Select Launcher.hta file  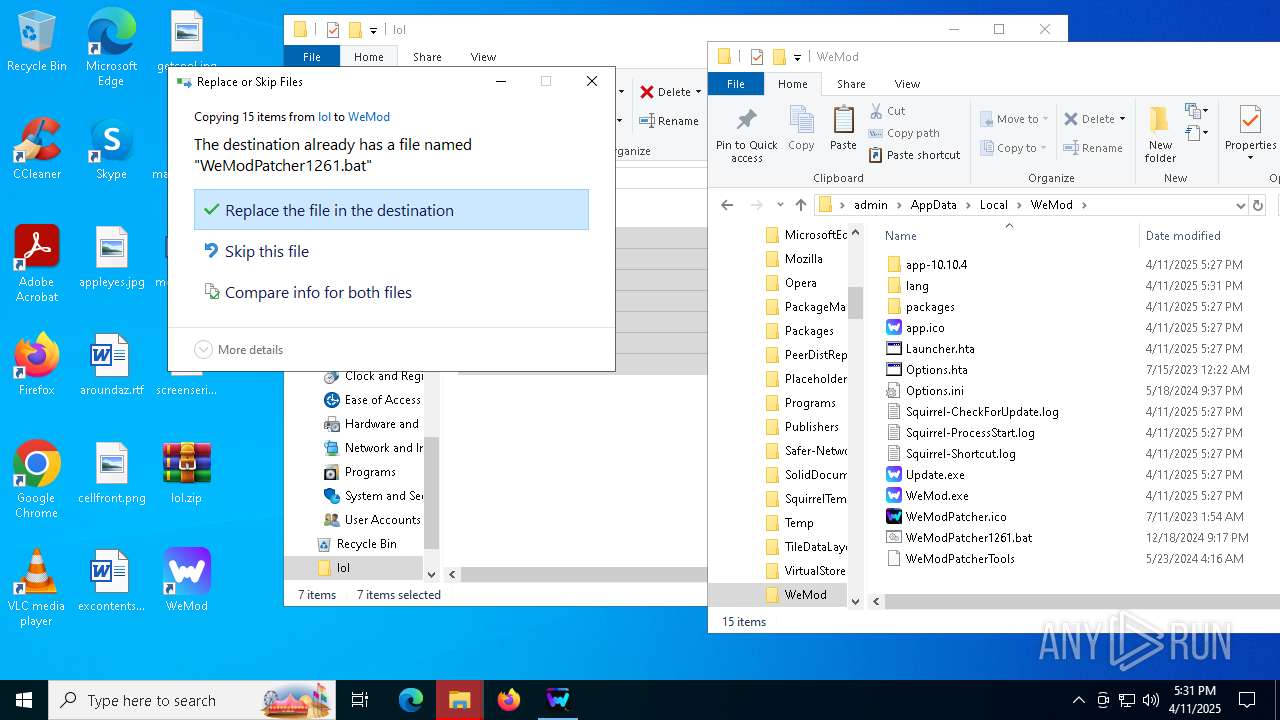pyautogui.click(x=940, y=349)
